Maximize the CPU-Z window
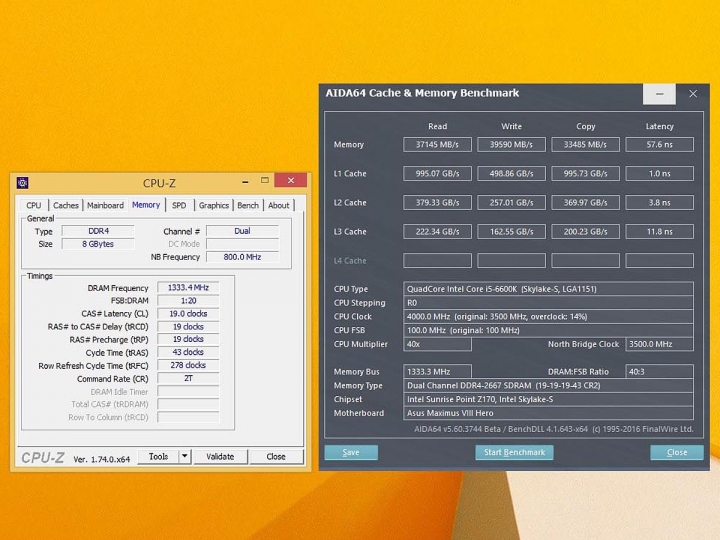720x540 pixels. 264,181
